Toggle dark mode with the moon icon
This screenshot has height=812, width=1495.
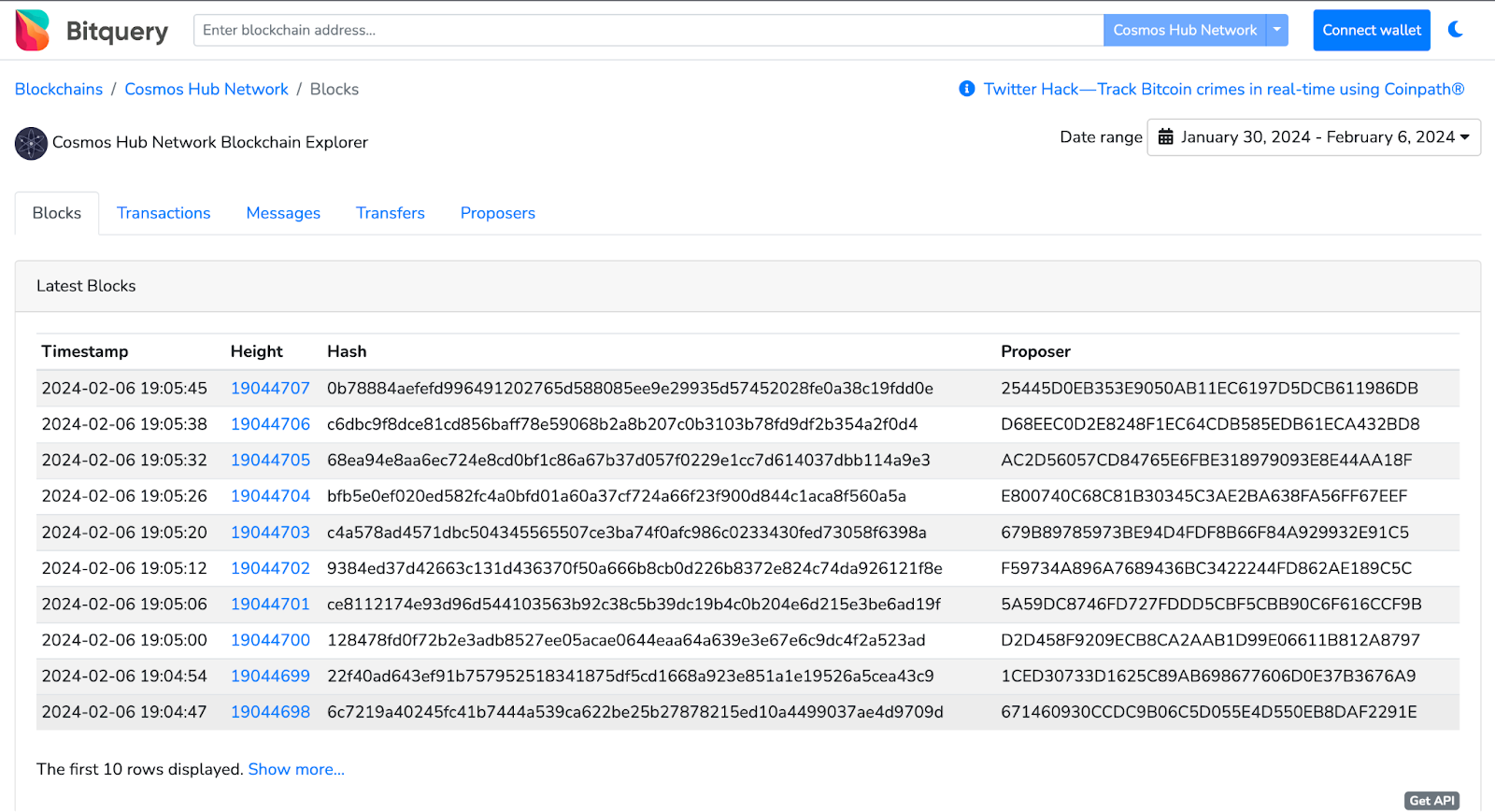[1456, 30]
